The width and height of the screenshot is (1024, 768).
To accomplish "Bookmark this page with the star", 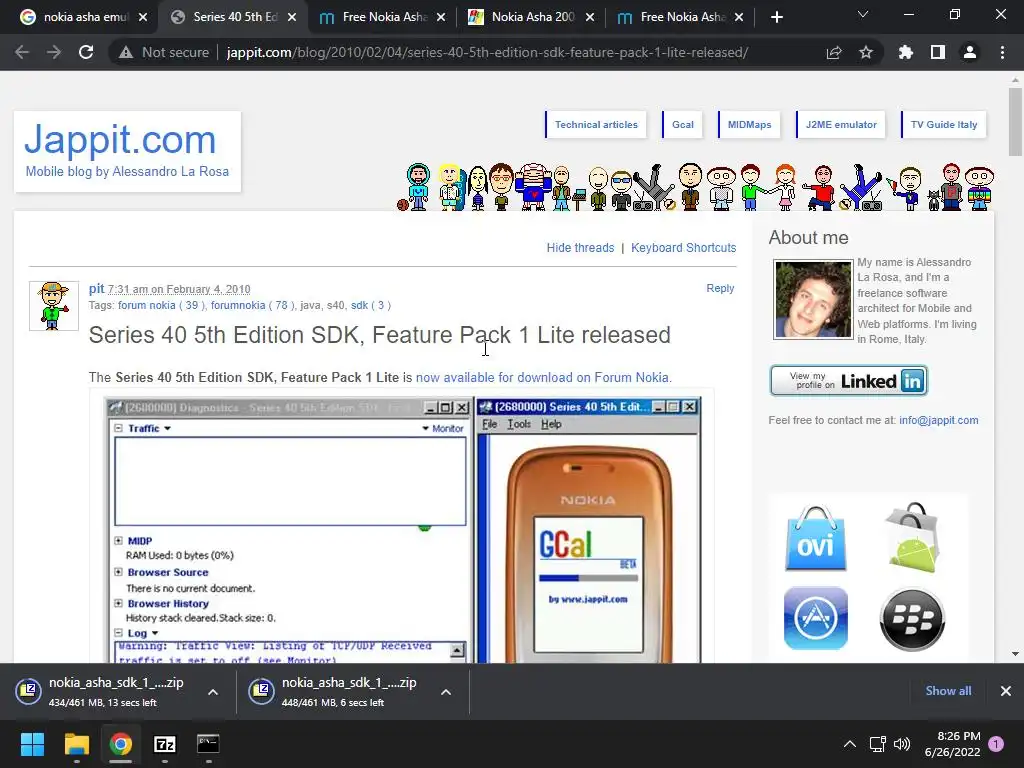I will pyautogui.click(x=866, y=52).
